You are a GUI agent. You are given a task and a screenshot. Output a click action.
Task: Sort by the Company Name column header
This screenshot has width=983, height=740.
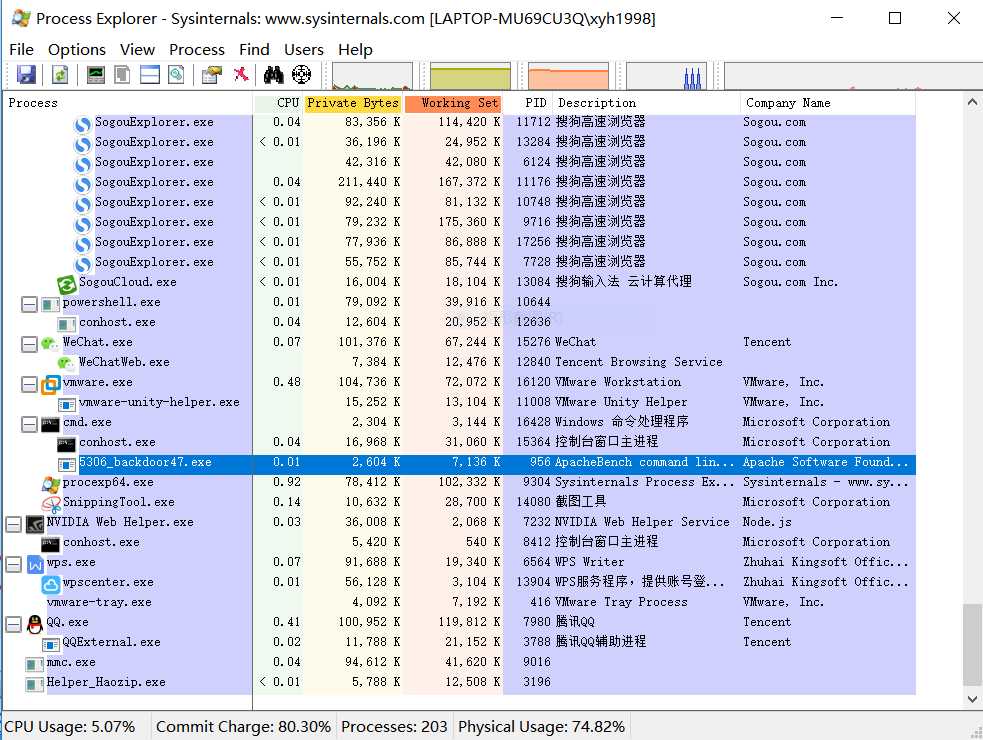[x=828, y=103]
